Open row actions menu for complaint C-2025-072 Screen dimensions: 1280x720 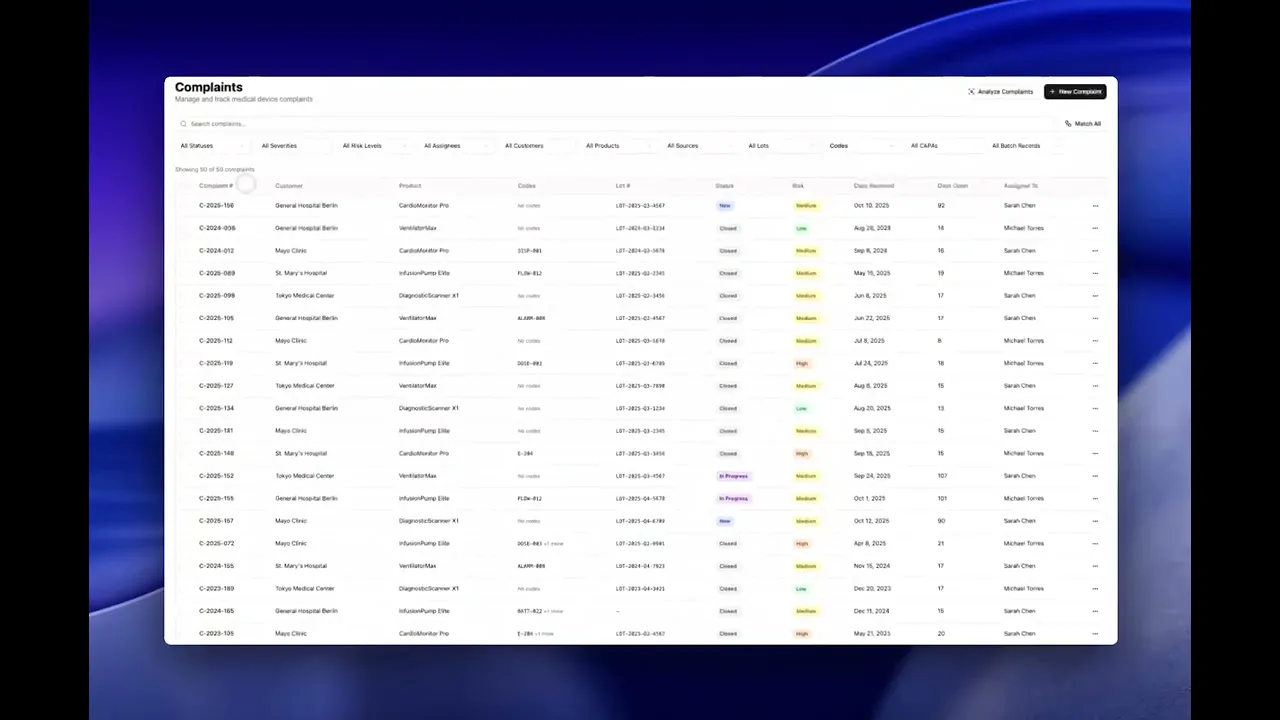tap(1095, 543)
